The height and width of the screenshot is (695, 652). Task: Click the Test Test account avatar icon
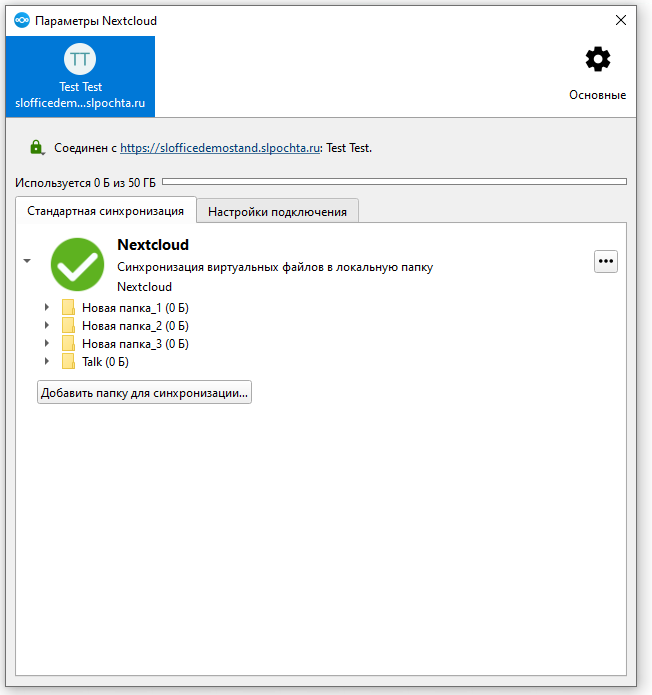(80, 59)
